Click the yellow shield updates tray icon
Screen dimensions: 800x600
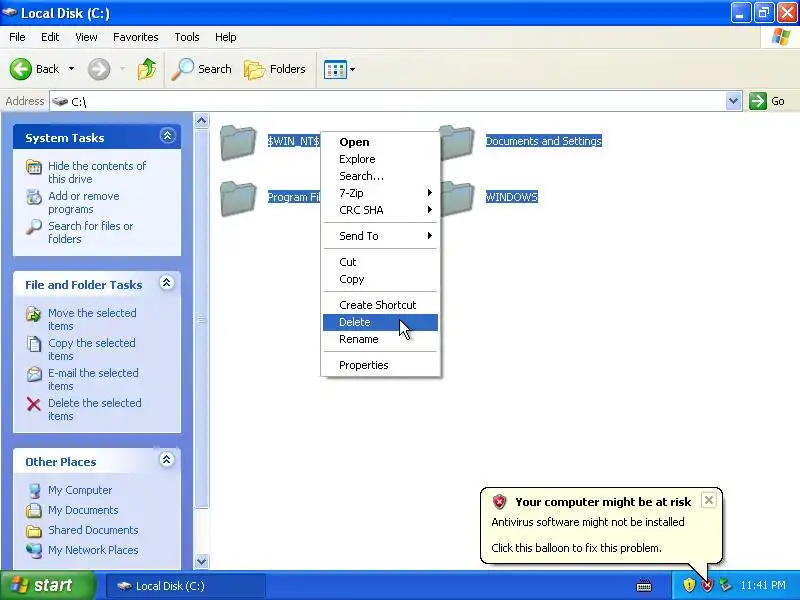tap(689, 585)
